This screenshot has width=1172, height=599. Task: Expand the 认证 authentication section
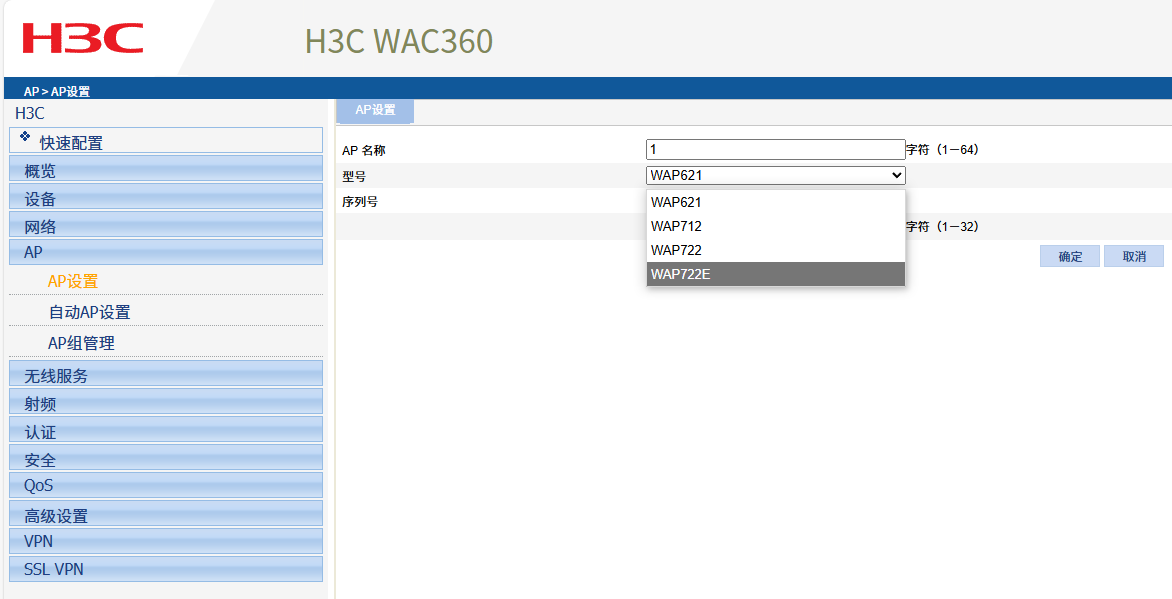click(166, 430)
